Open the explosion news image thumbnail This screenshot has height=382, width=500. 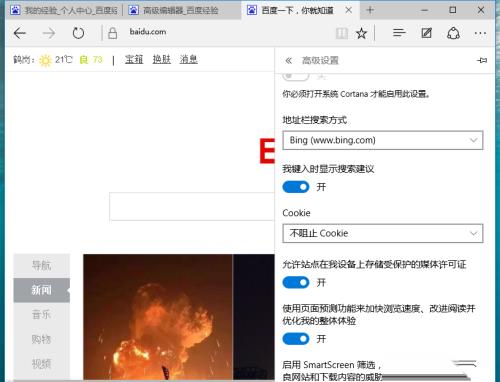[x=158, y=317]
